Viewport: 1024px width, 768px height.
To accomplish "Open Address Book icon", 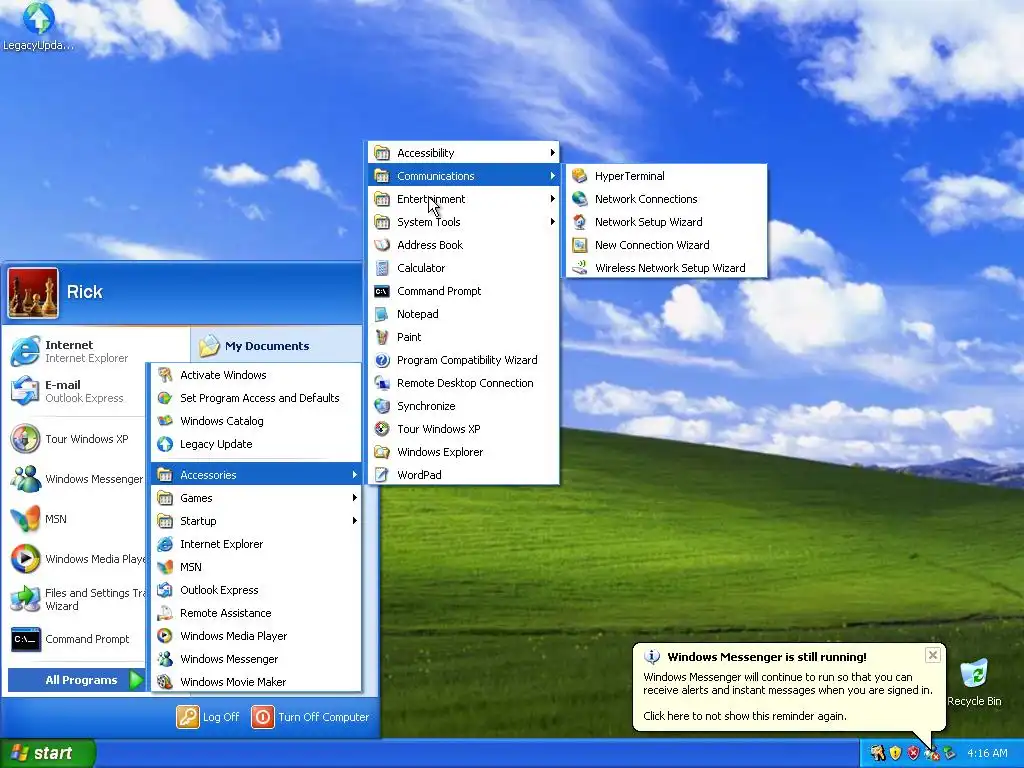I will tap(382, 245).
